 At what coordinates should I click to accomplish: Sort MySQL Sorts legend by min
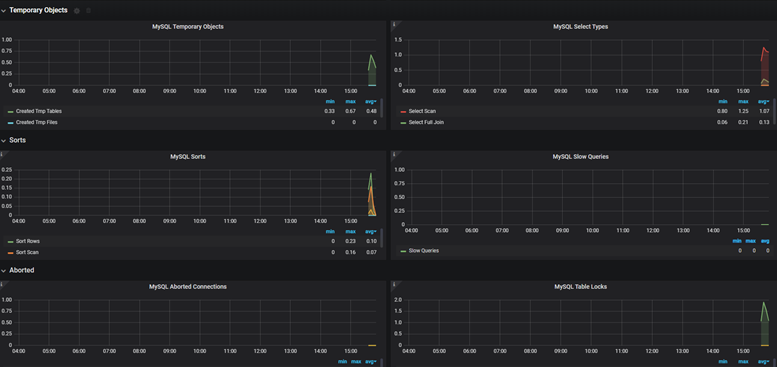[330, 232]
